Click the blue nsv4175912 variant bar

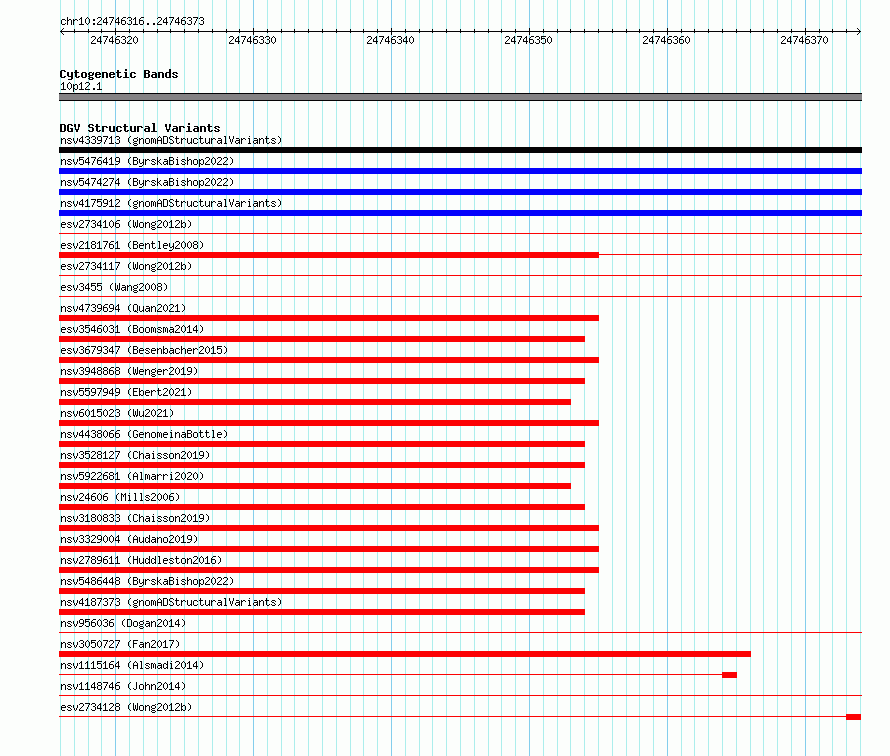[x=460, y=213]
